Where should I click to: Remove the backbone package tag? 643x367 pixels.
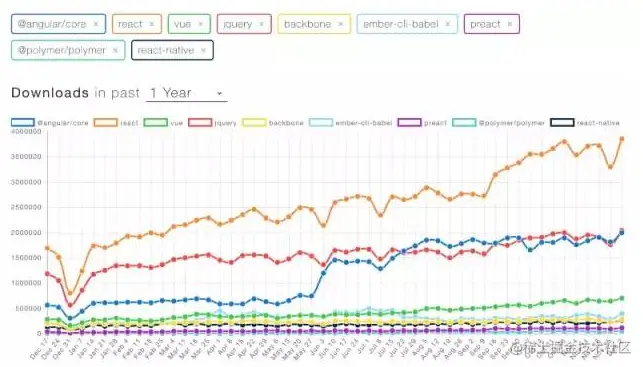[340, 24]
